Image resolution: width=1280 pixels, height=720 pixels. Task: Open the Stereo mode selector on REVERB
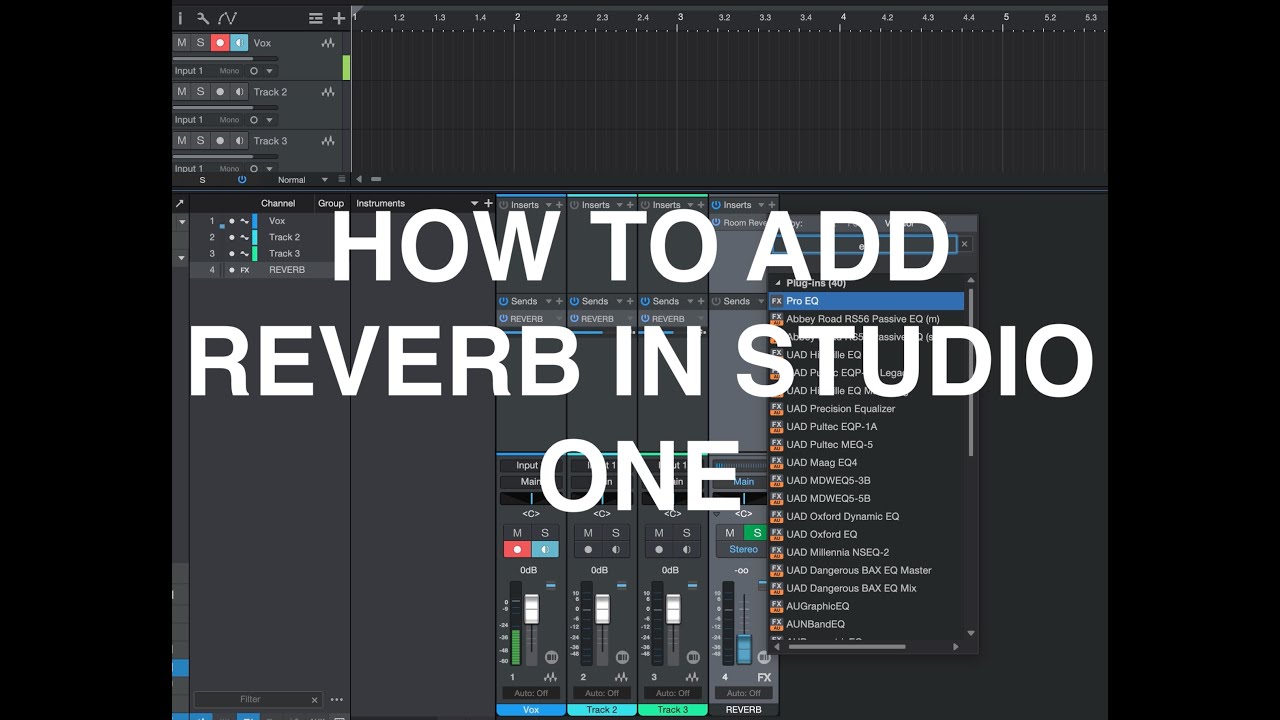coord(743,549)
